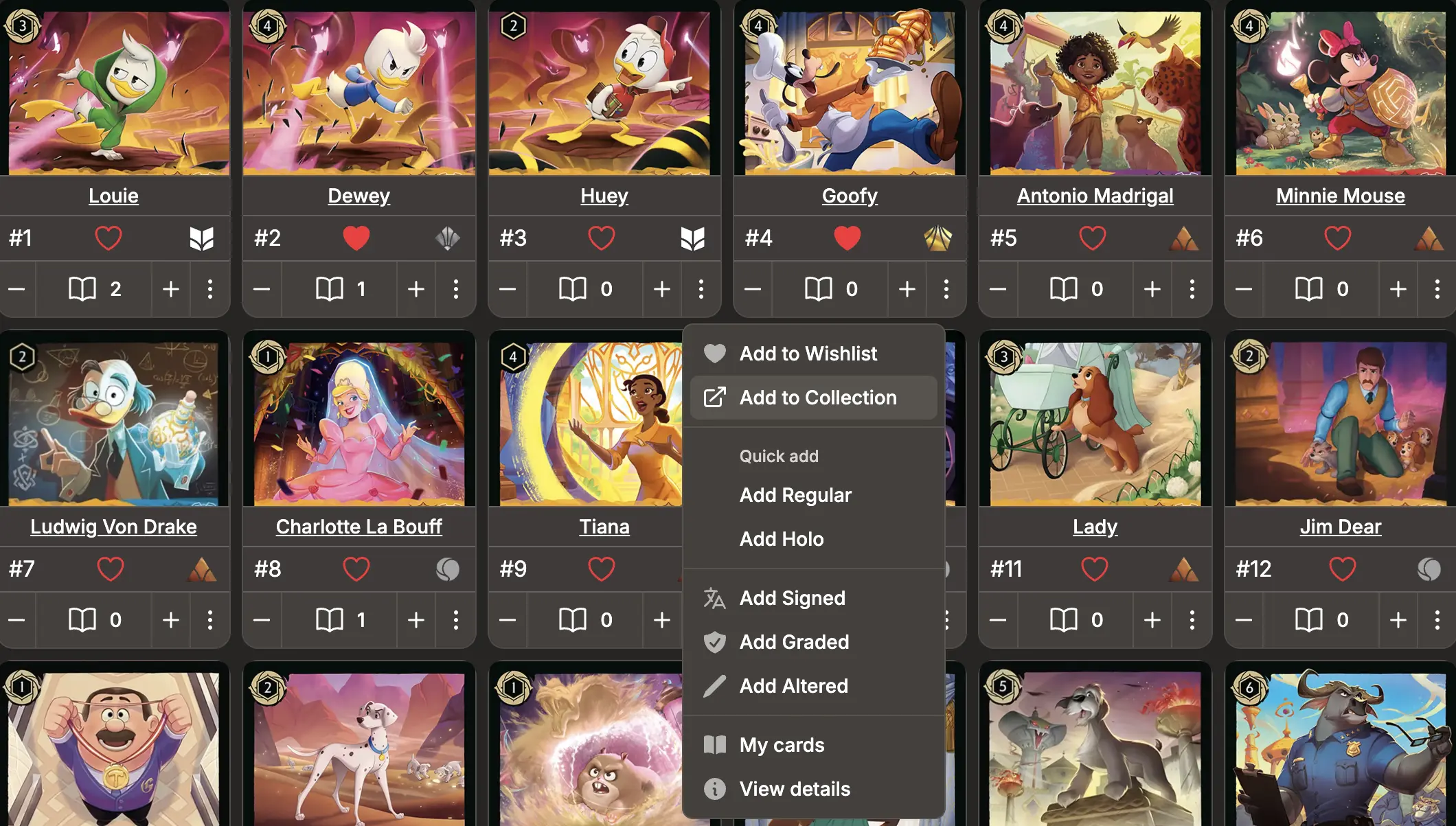Viewport: 1456px width, 826px height.
Task: Expand the options menu for Charlotte La Bouff
Action: pos(455,620)
